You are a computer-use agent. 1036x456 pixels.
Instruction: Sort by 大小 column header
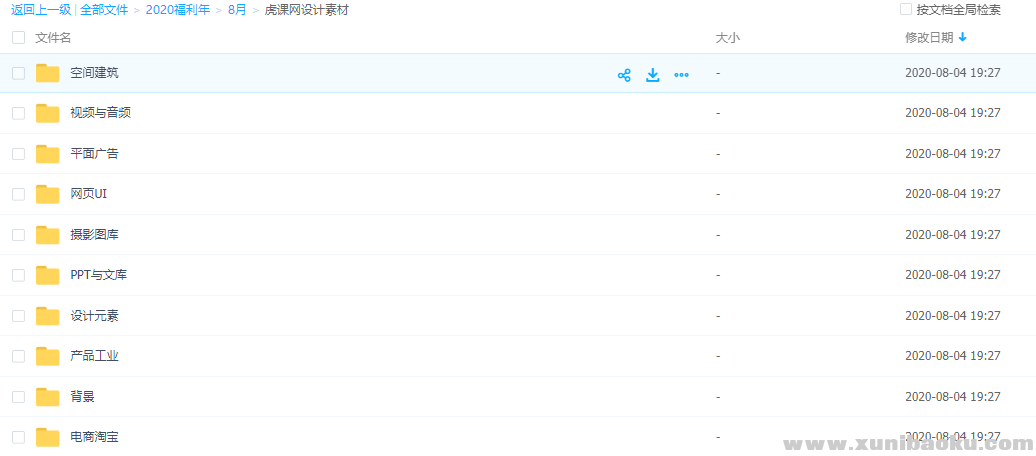coord(727,38)
